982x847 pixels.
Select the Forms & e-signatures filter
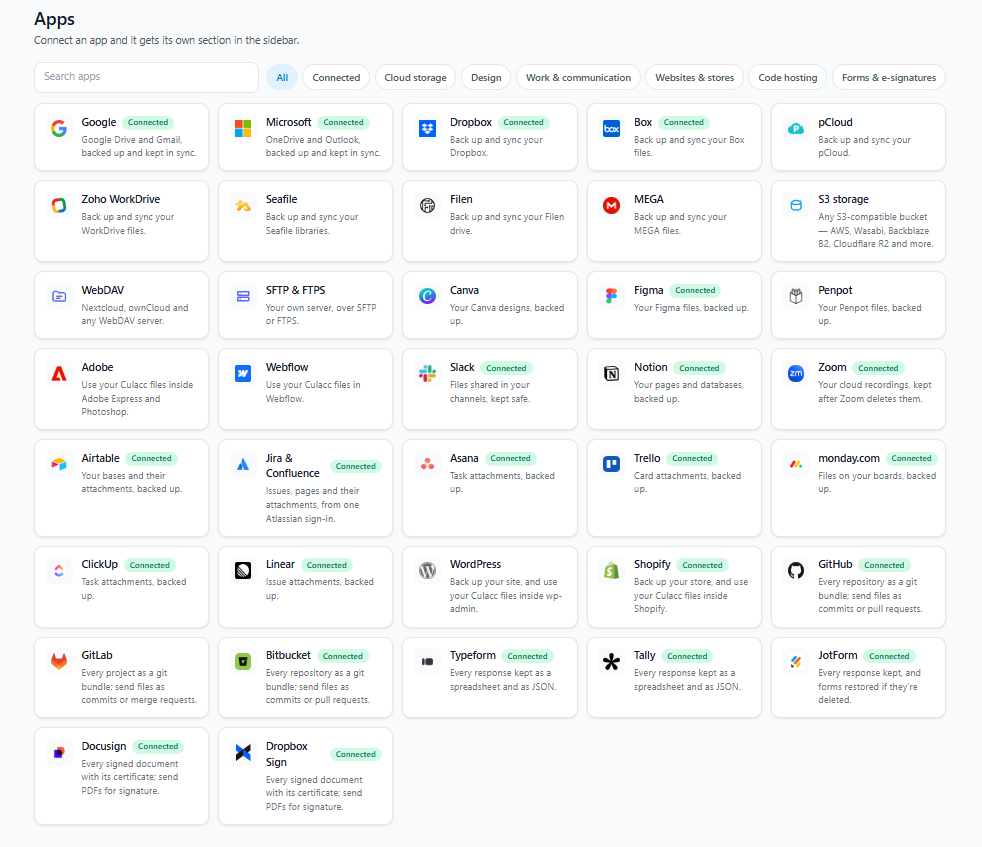(889, 78)
